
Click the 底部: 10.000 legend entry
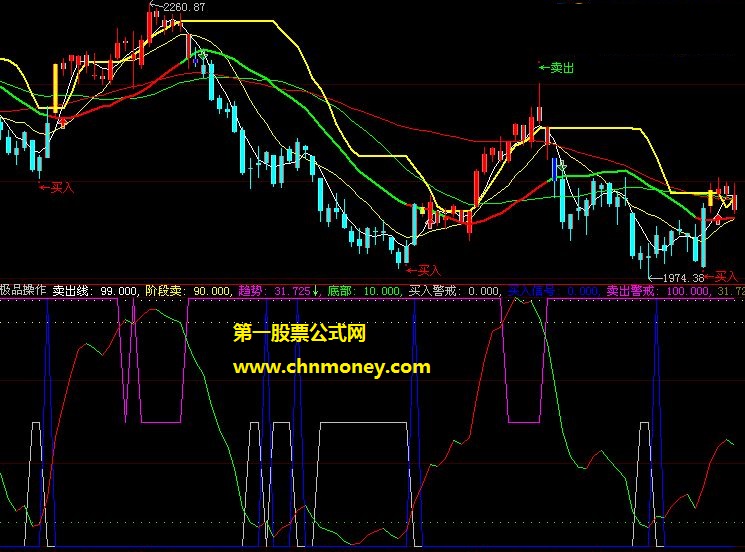pyautogui.click(x=363, y=290)
